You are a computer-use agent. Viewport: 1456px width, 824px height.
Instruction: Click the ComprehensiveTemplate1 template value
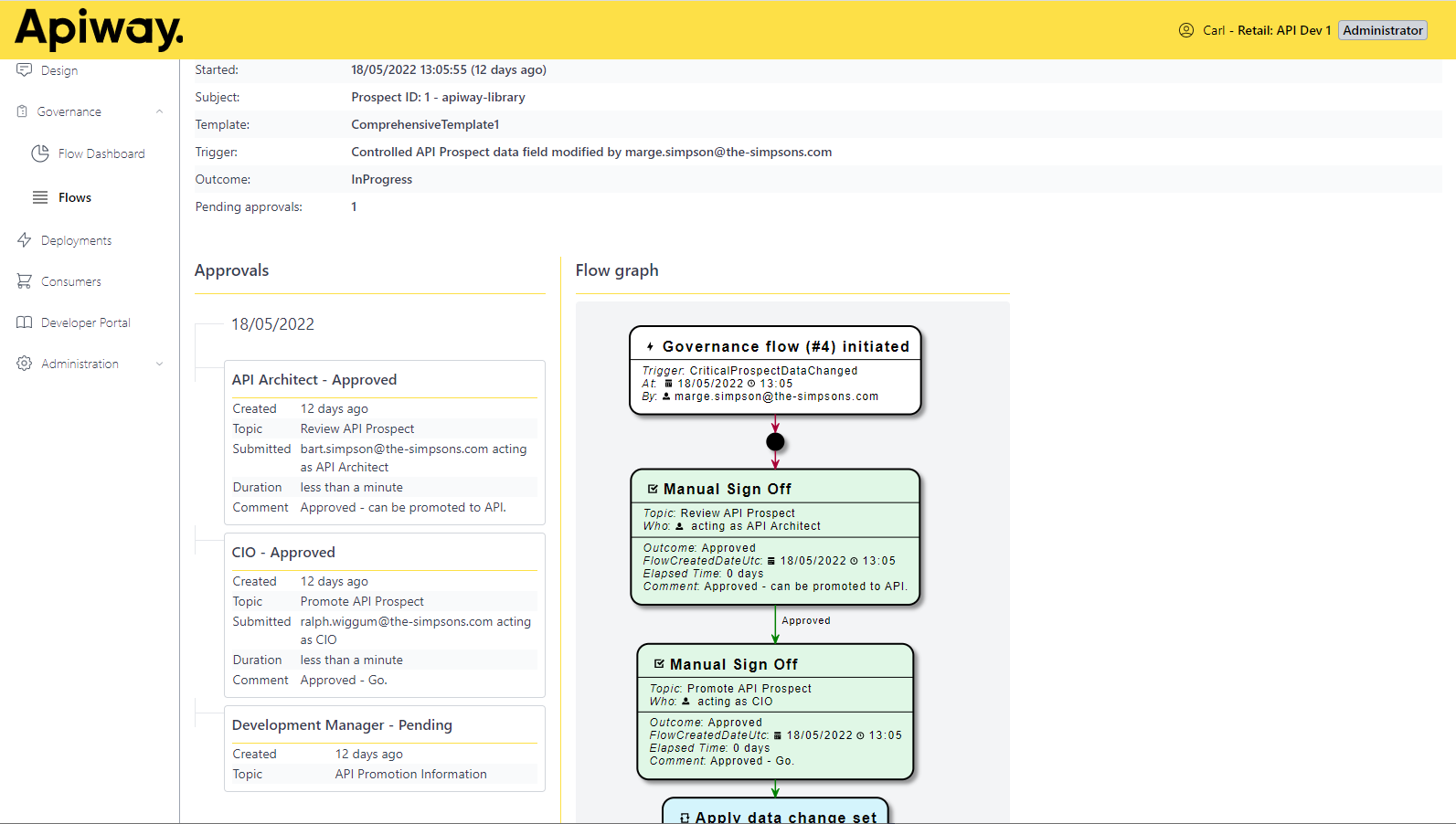pyautogui.click(x=425, y=124)
